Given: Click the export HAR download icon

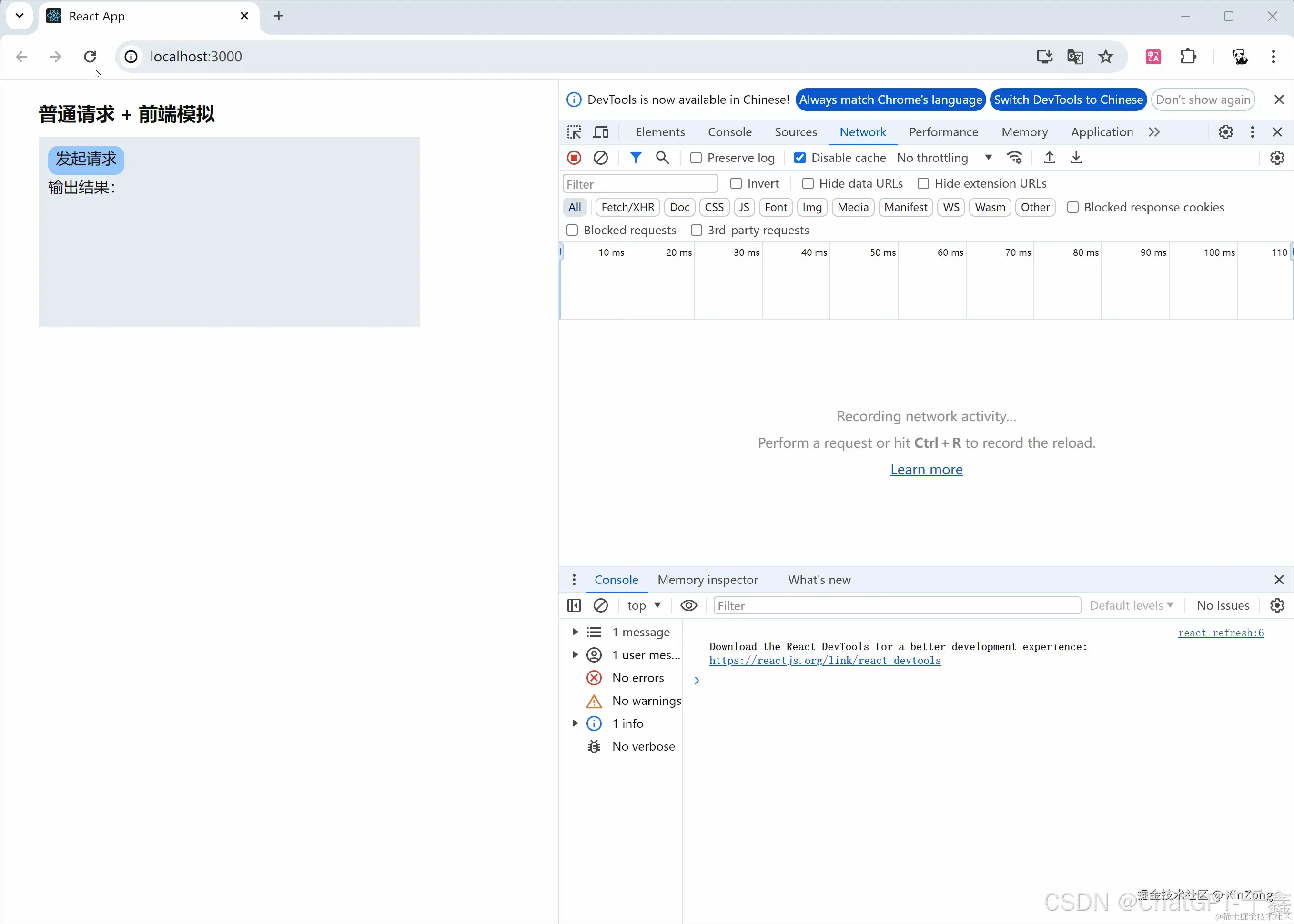Looking at the screenshot, I should point(1075,158).
